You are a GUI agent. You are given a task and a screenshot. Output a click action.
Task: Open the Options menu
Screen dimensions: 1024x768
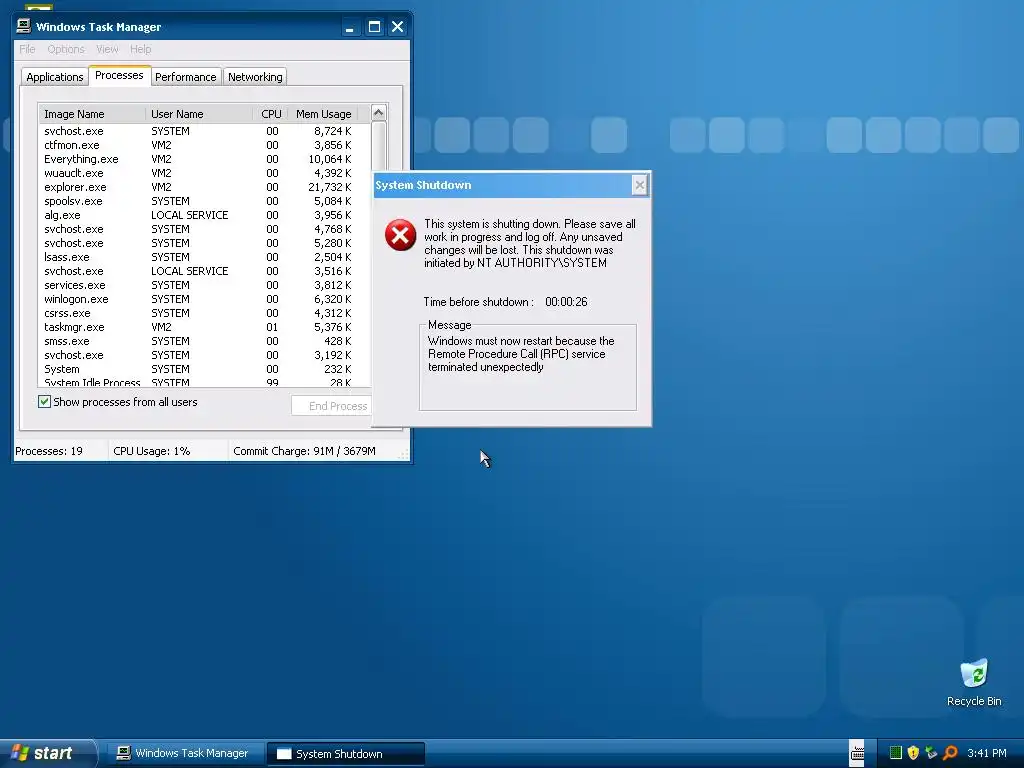pyautogui.click(x=65, y=49)
